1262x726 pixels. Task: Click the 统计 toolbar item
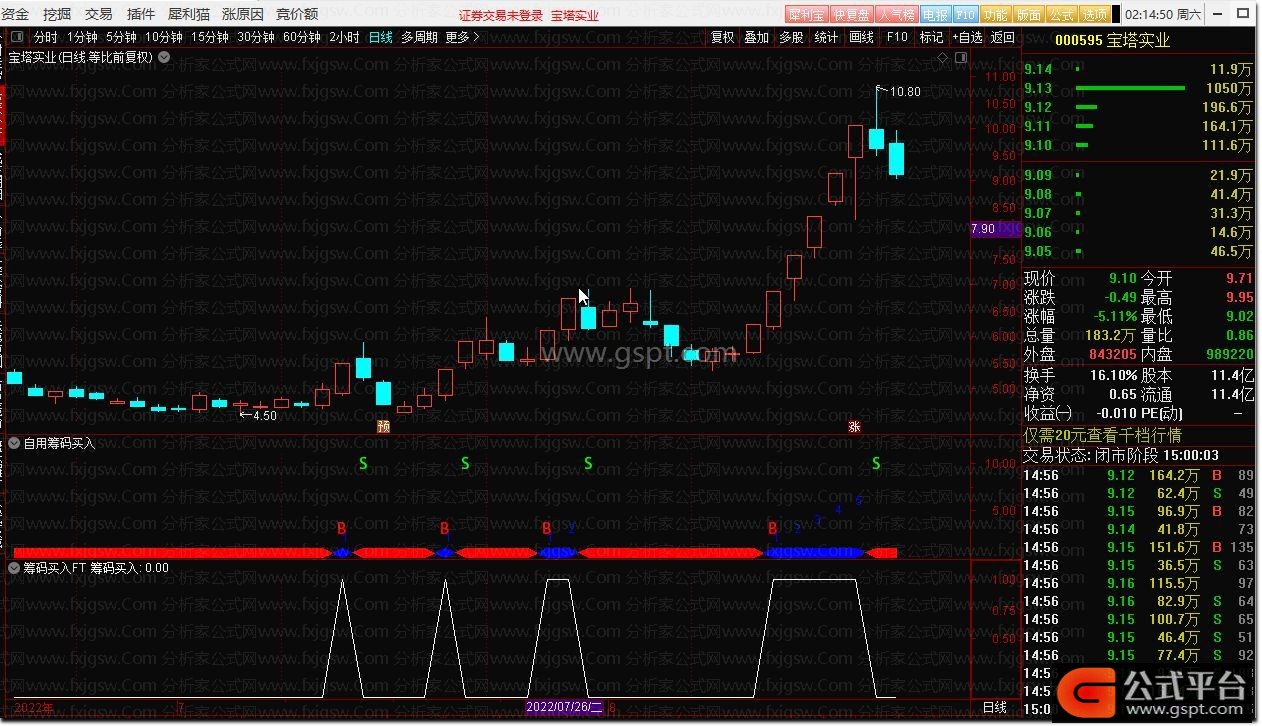coord(826,37)
